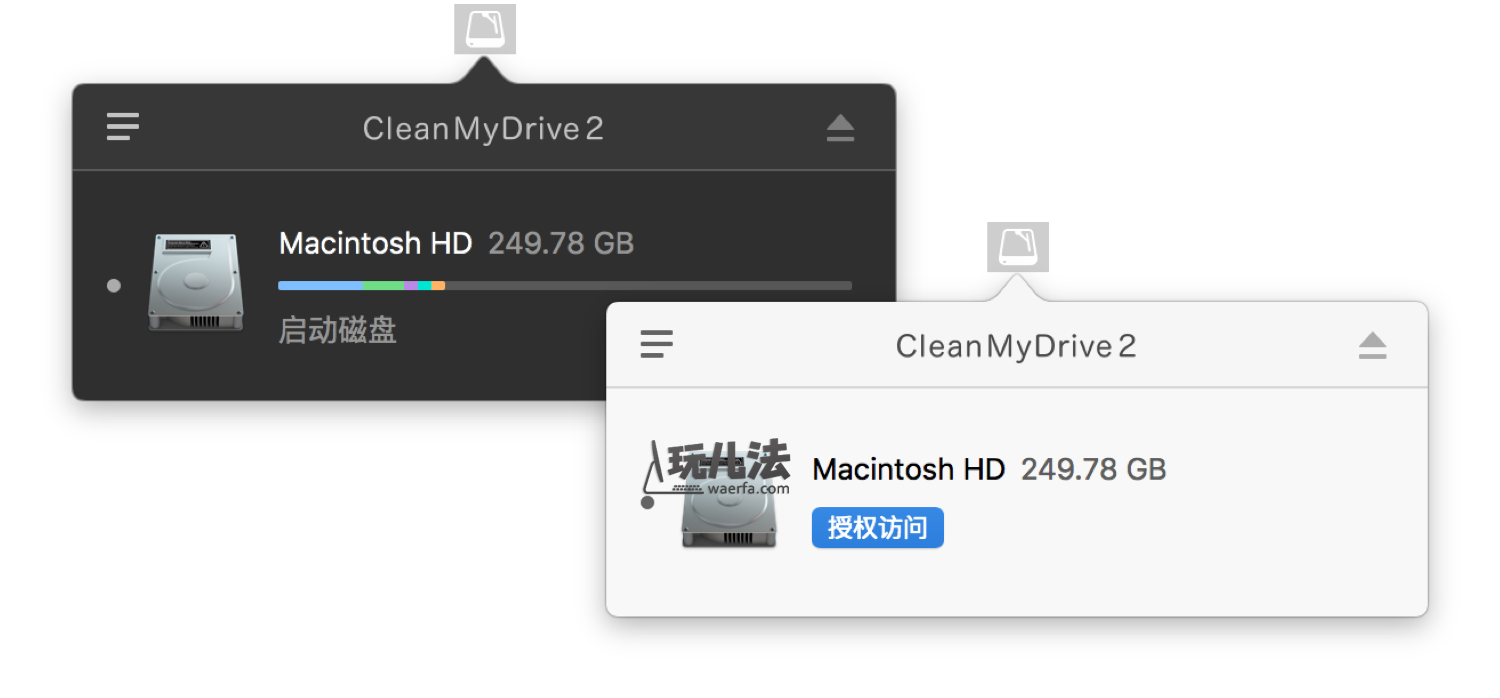Click Macintosh HD name in dark panel

click(375, 243)
